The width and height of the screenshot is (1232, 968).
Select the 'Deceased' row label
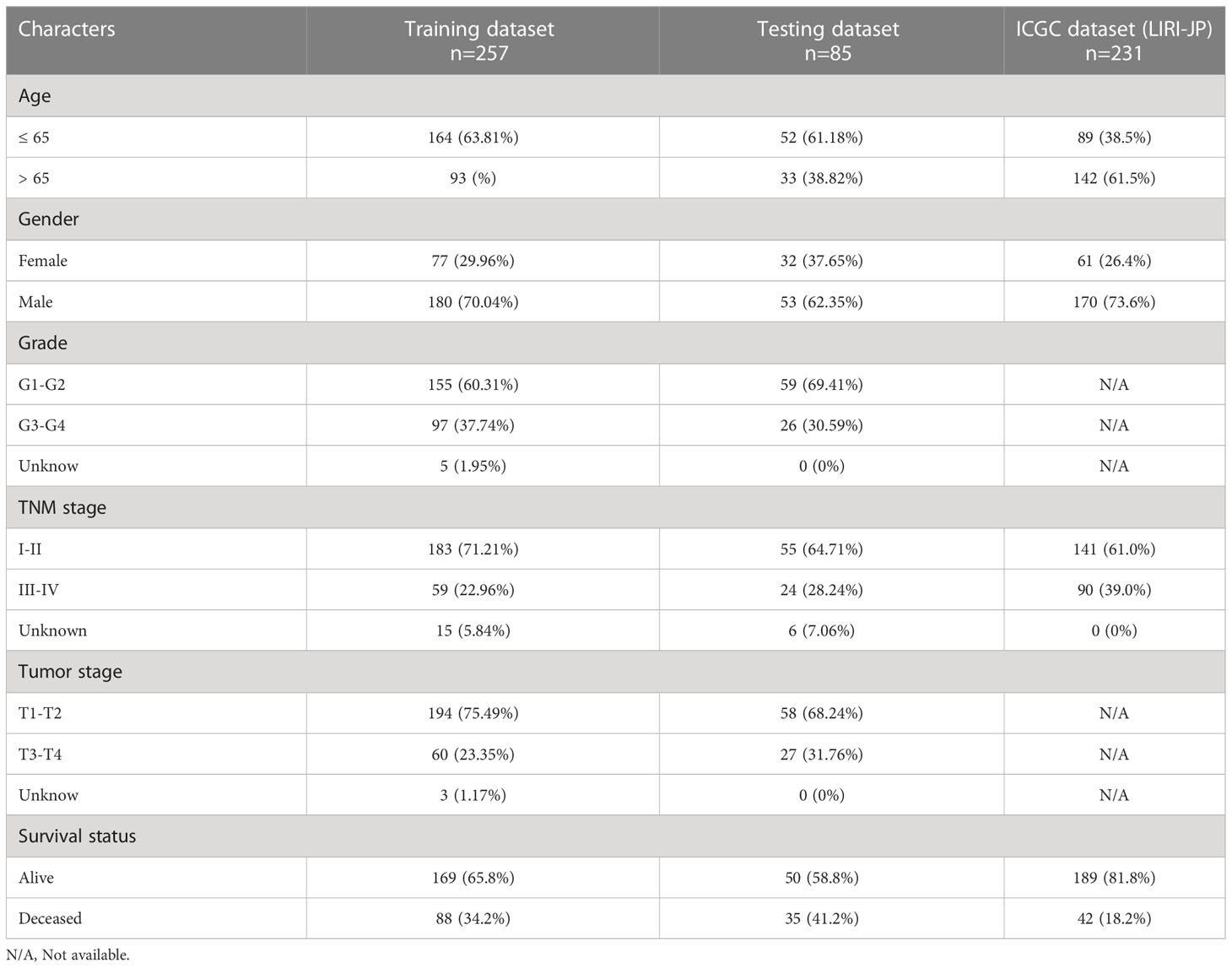click(51, 918)
